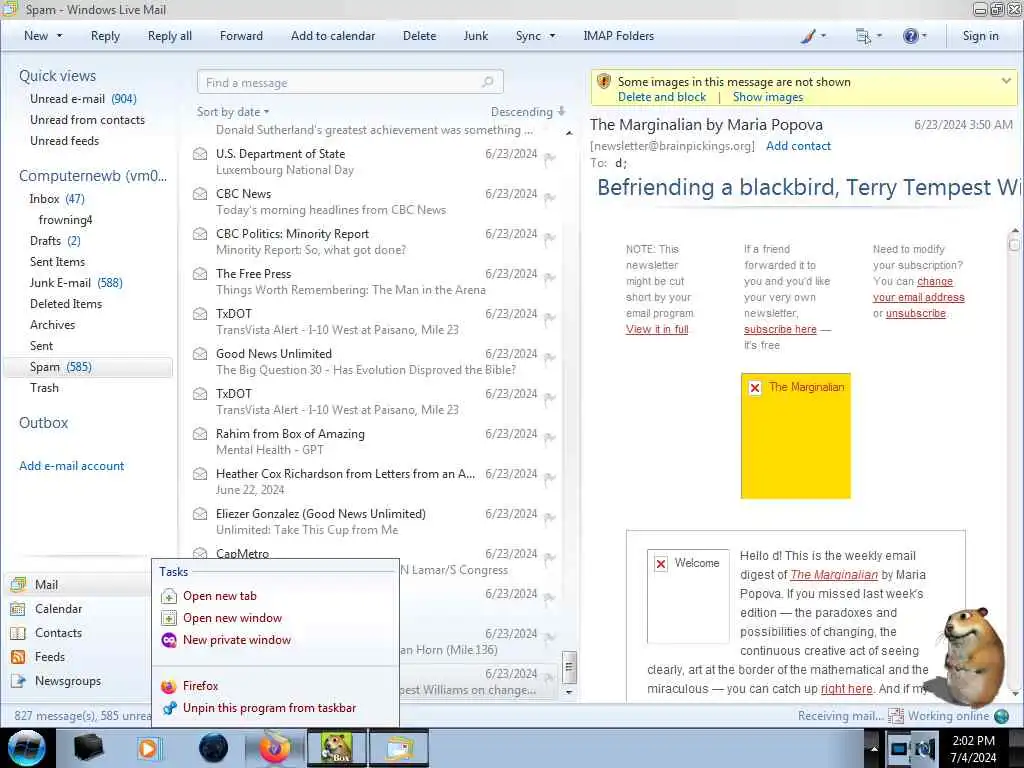1024x768 pixels.
Task: Click Delete and block link
Action: coord(662,97)
